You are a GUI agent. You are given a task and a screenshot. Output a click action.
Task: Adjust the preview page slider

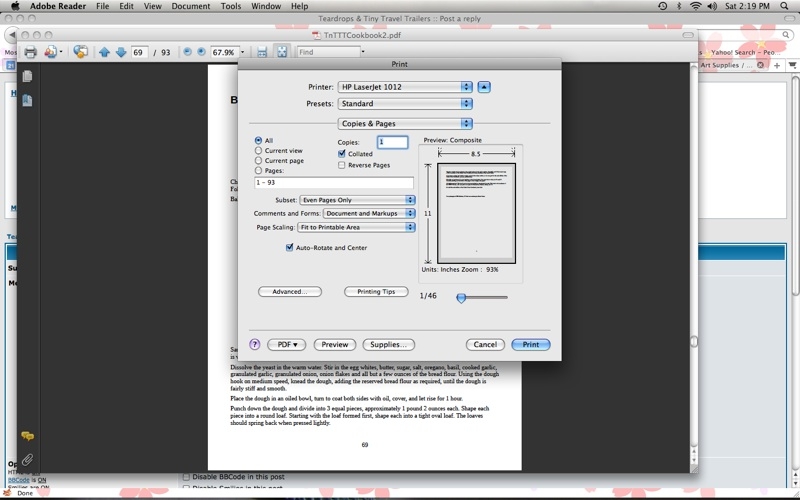[461, 297]
